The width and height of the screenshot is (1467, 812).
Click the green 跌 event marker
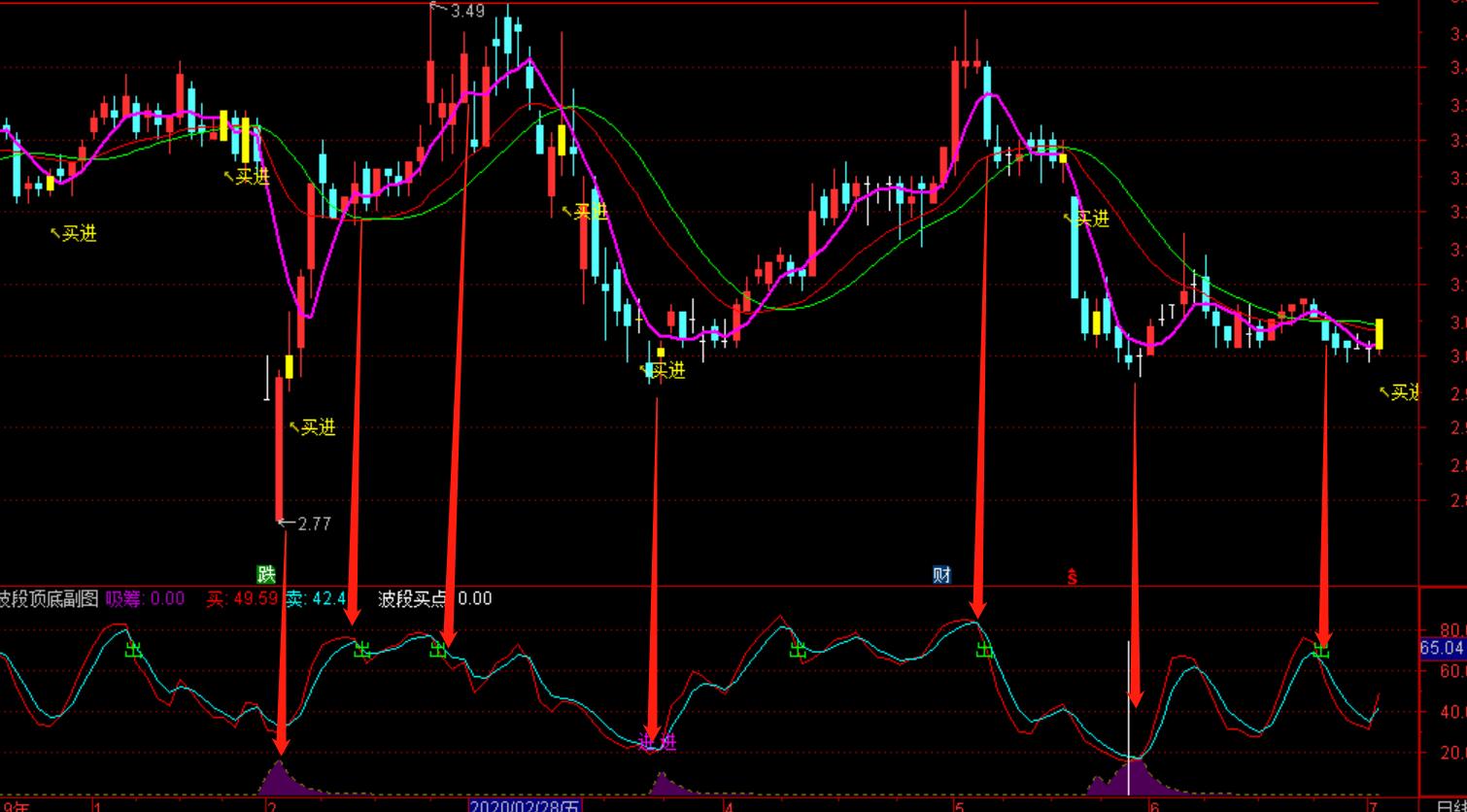pos(265,574)
